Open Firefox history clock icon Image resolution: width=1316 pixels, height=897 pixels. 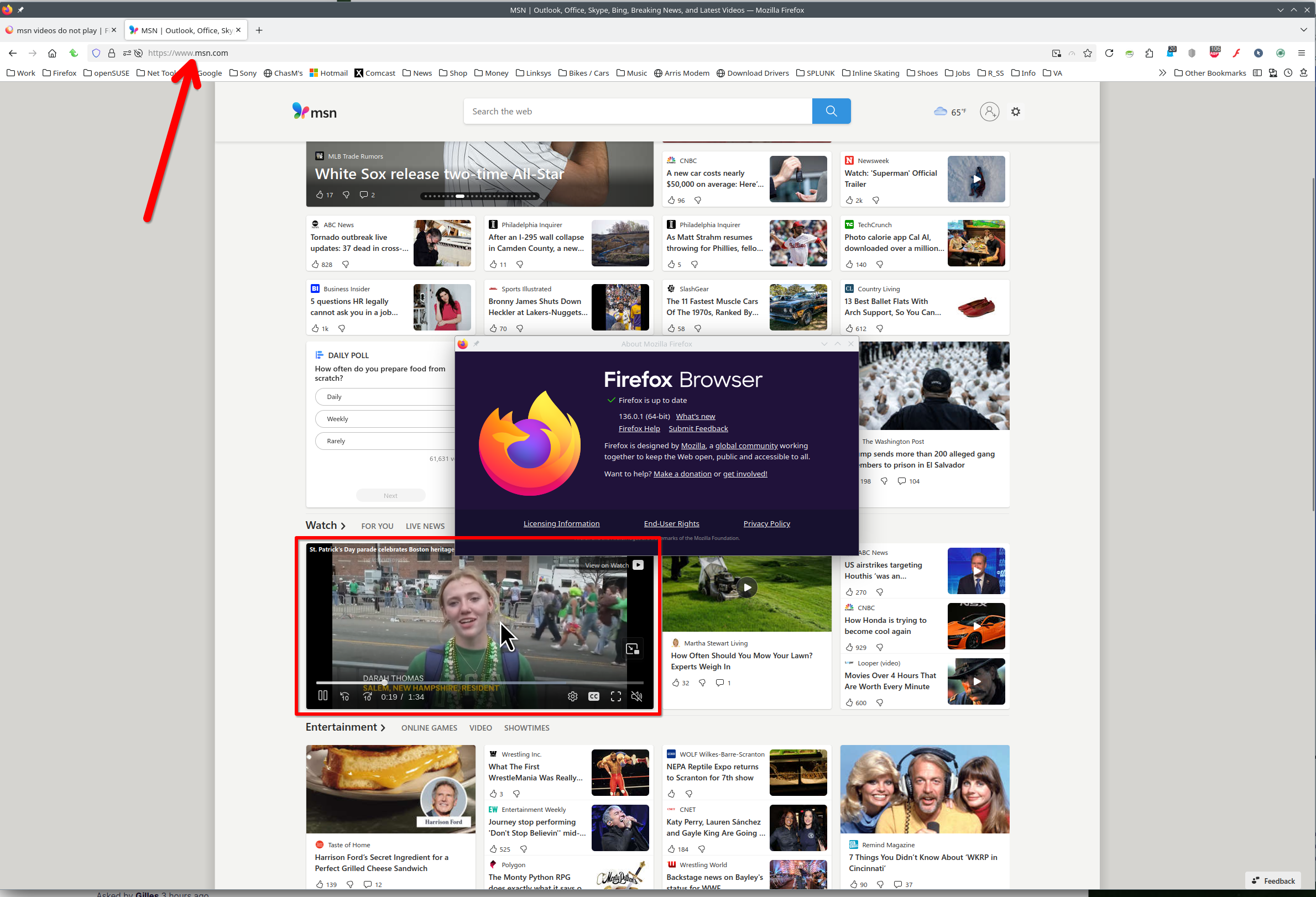coord(1288,73)
